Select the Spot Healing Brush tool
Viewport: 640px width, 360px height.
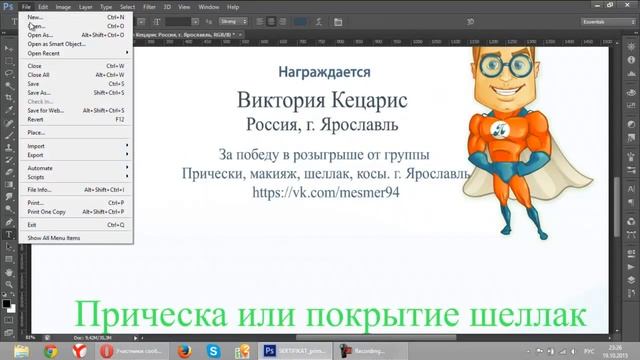click(9, 123)
